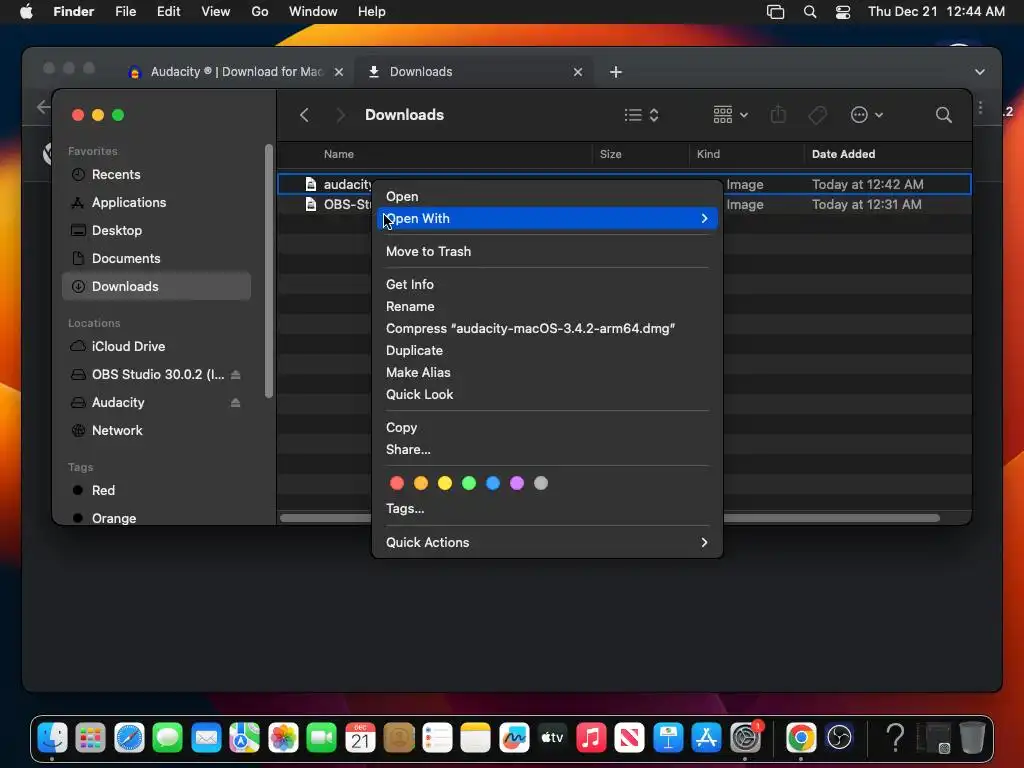The width and height of the screenshot is (1024, 768).
Task: Open Notes app in the dock
Action: pos(475,738)
